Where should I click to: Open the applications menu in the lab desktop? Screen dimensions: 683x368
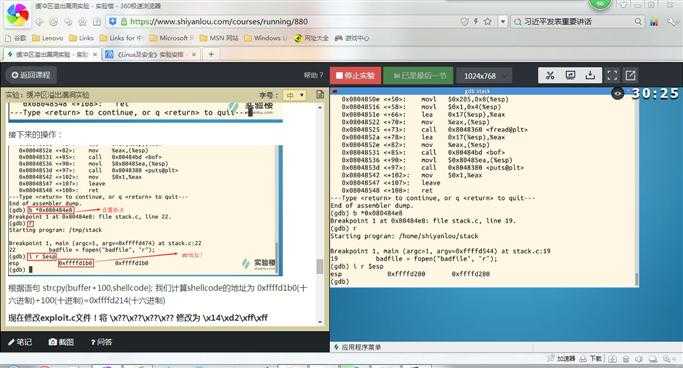(357, 347)
